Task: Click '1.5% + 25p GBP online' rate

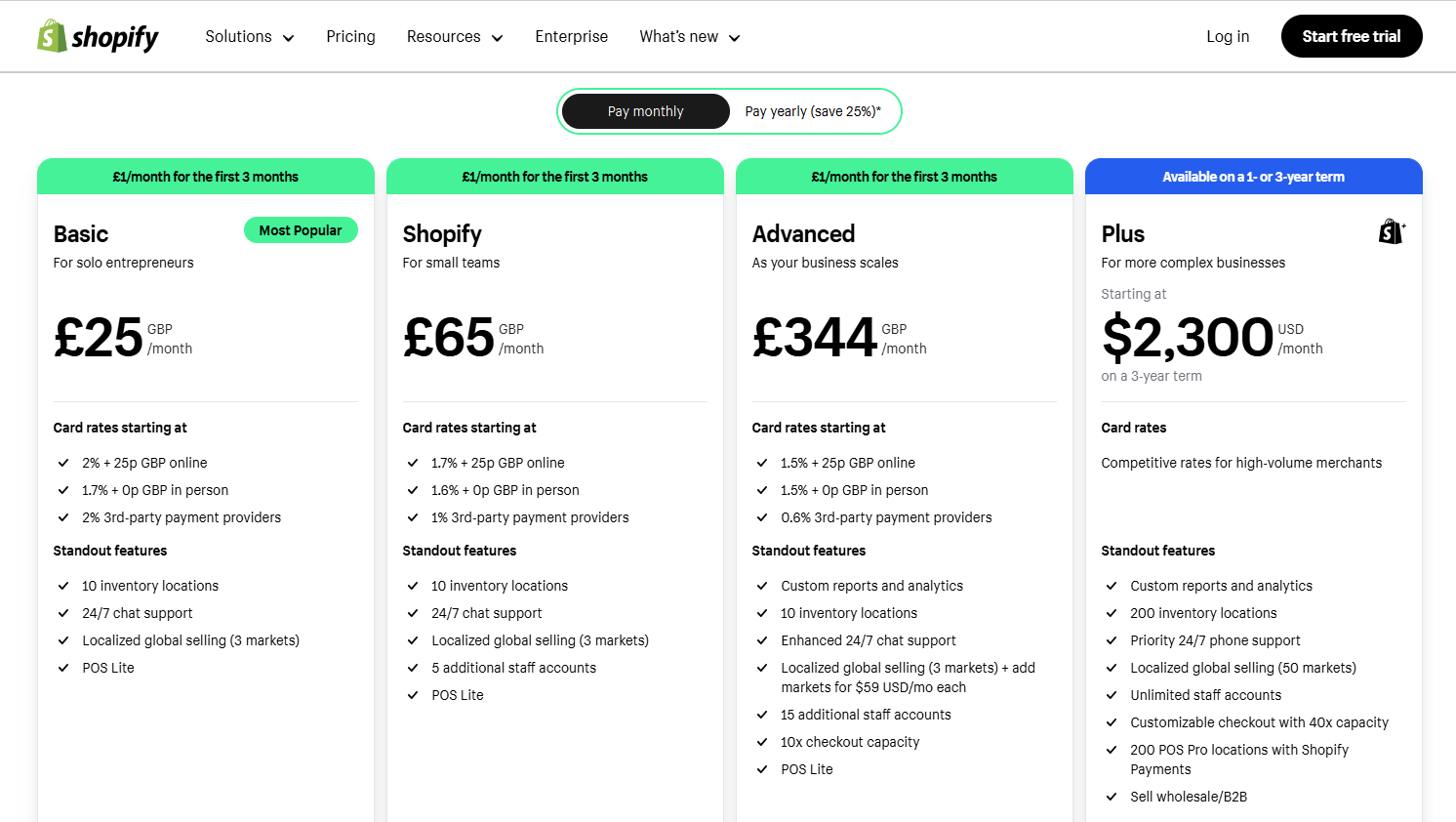Action: (848, 463)
